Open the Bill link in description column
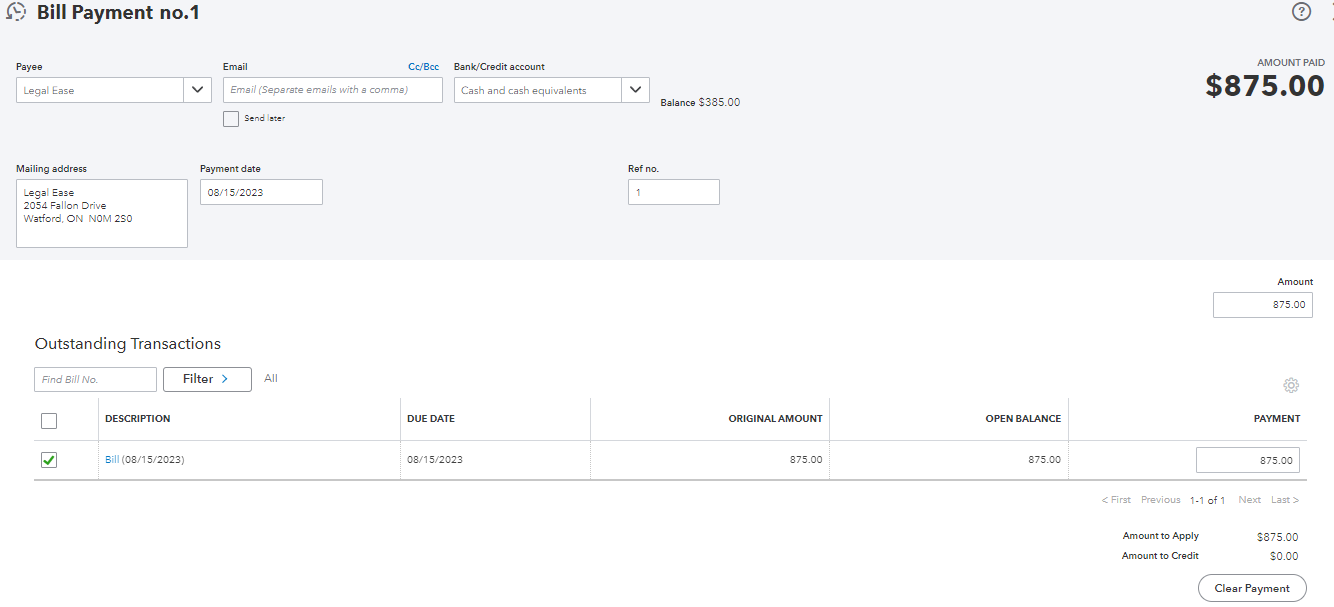The height and width of the screenshot is (607, 1334). click(112, 460)
